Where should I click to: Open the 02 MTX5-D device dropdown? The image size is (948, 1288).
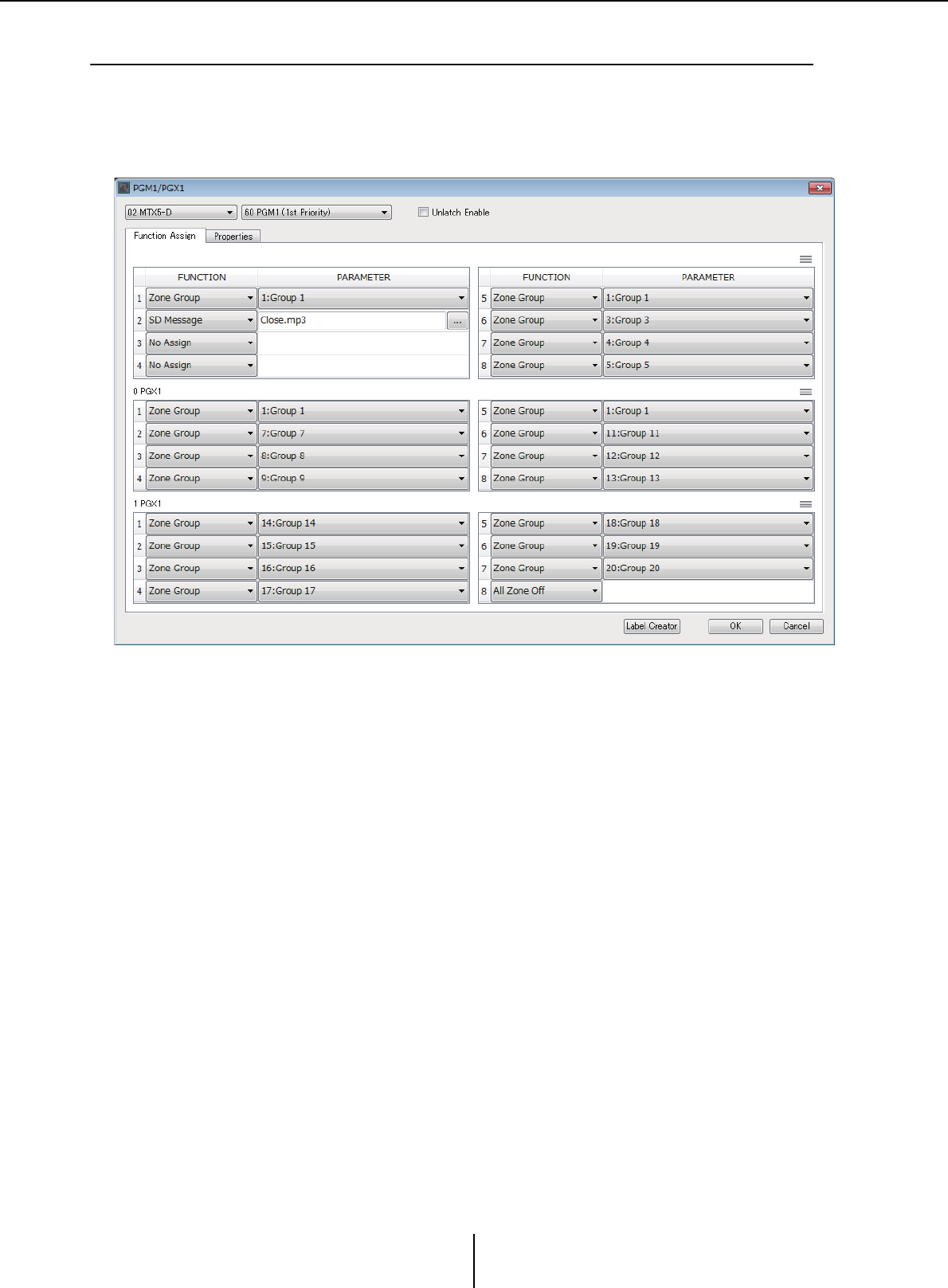point(181,213)
